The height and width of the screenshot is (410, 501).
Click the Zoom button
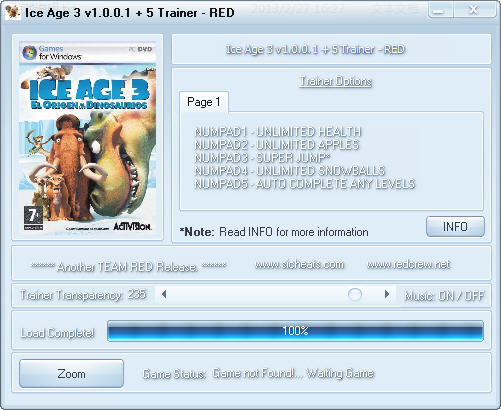pyautogui.click(x=71, y=374)
